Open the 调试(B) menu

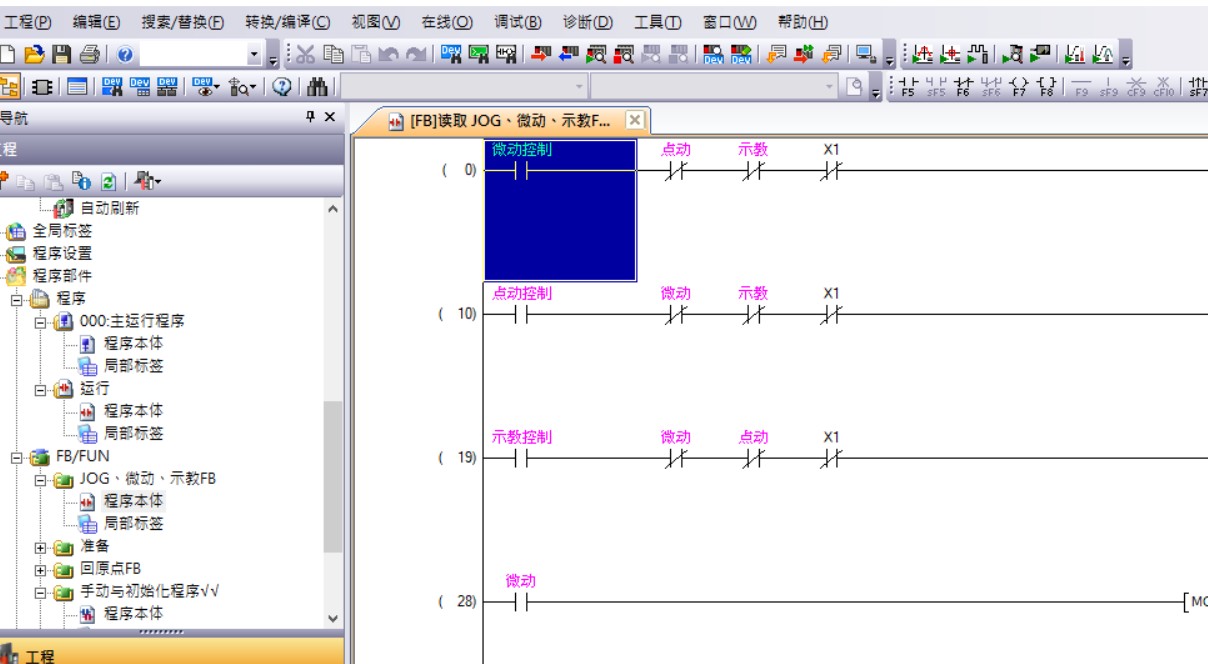pos(517,22)
